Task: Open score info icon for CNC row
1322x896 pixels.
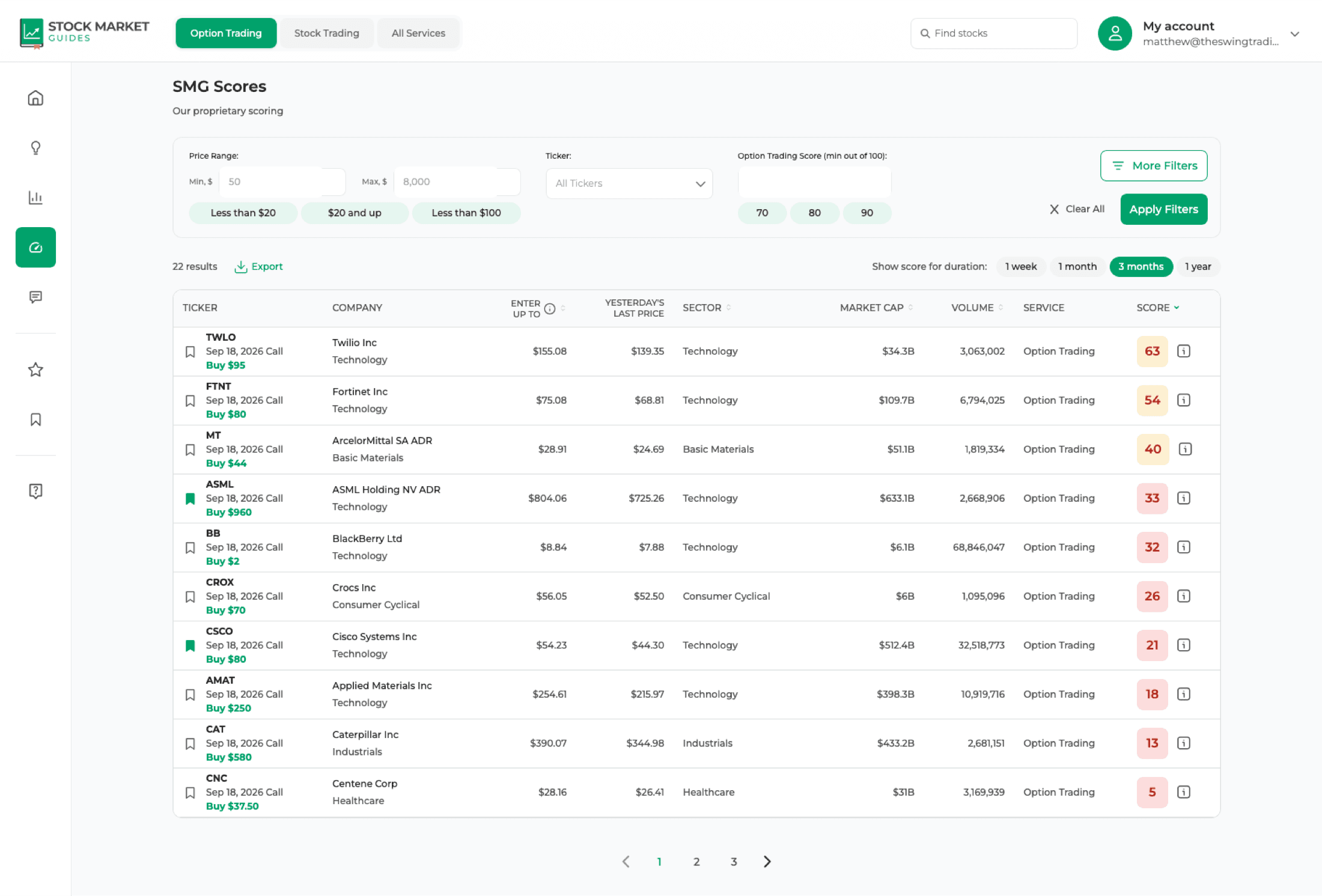Action: (x=1184, y=792)
